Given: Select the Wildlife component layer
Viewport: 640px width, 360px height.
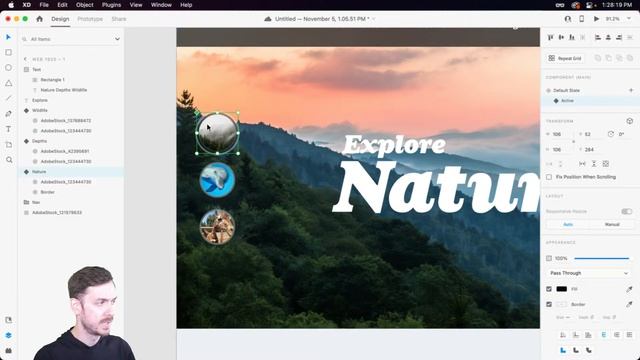Looking at the screenshot, I should [x=40, y=110].
